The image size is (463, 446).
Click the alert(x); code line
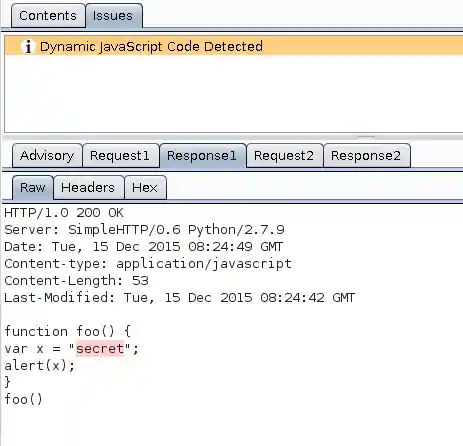pos(40,365)
